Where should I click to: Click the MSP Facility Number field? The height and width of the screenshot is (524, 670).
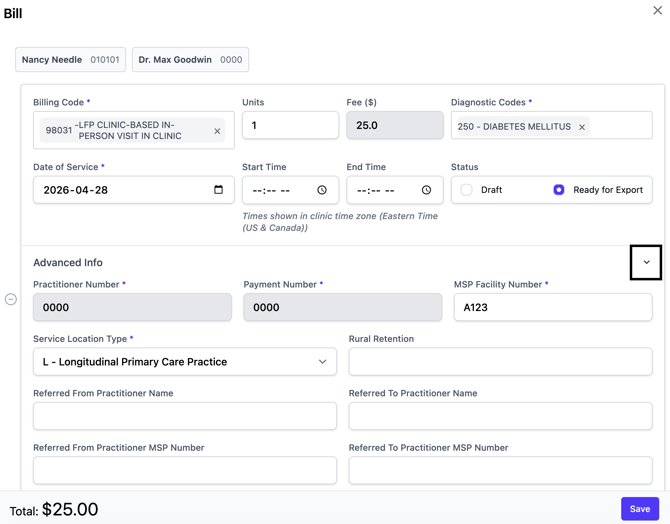click(552, 308)
